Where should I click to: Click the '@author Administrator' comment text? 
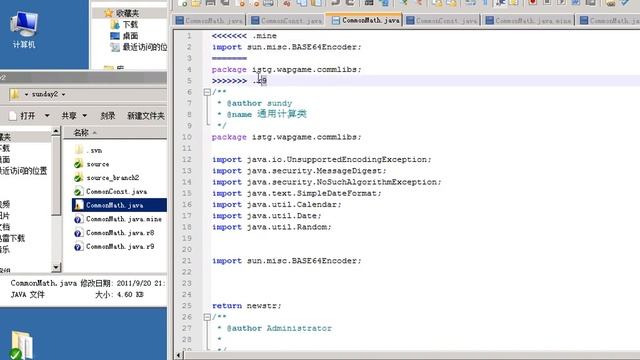coord(279,328)
